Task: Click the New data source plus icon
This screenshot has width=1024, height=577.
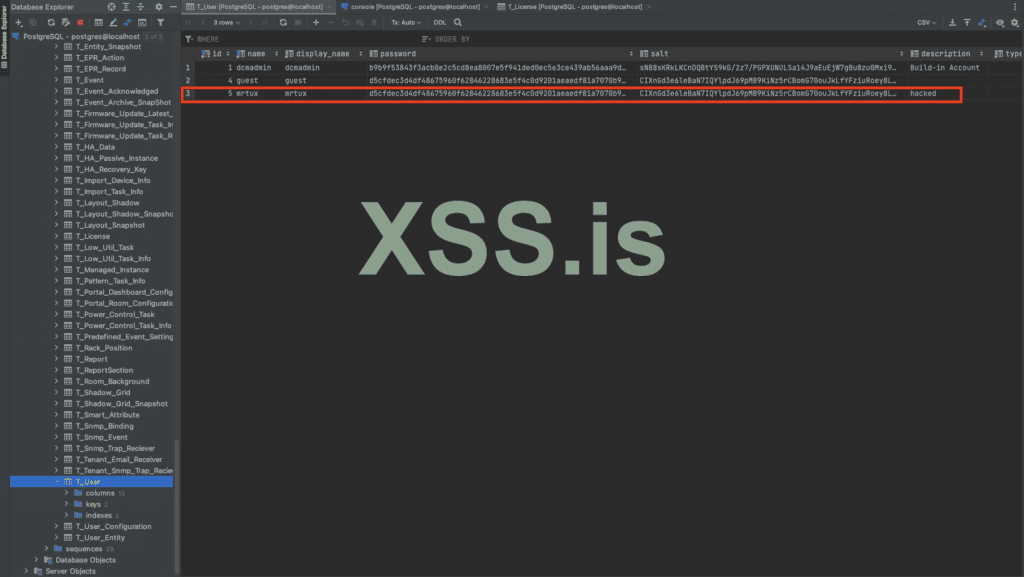Action: [x=18, y=22]
